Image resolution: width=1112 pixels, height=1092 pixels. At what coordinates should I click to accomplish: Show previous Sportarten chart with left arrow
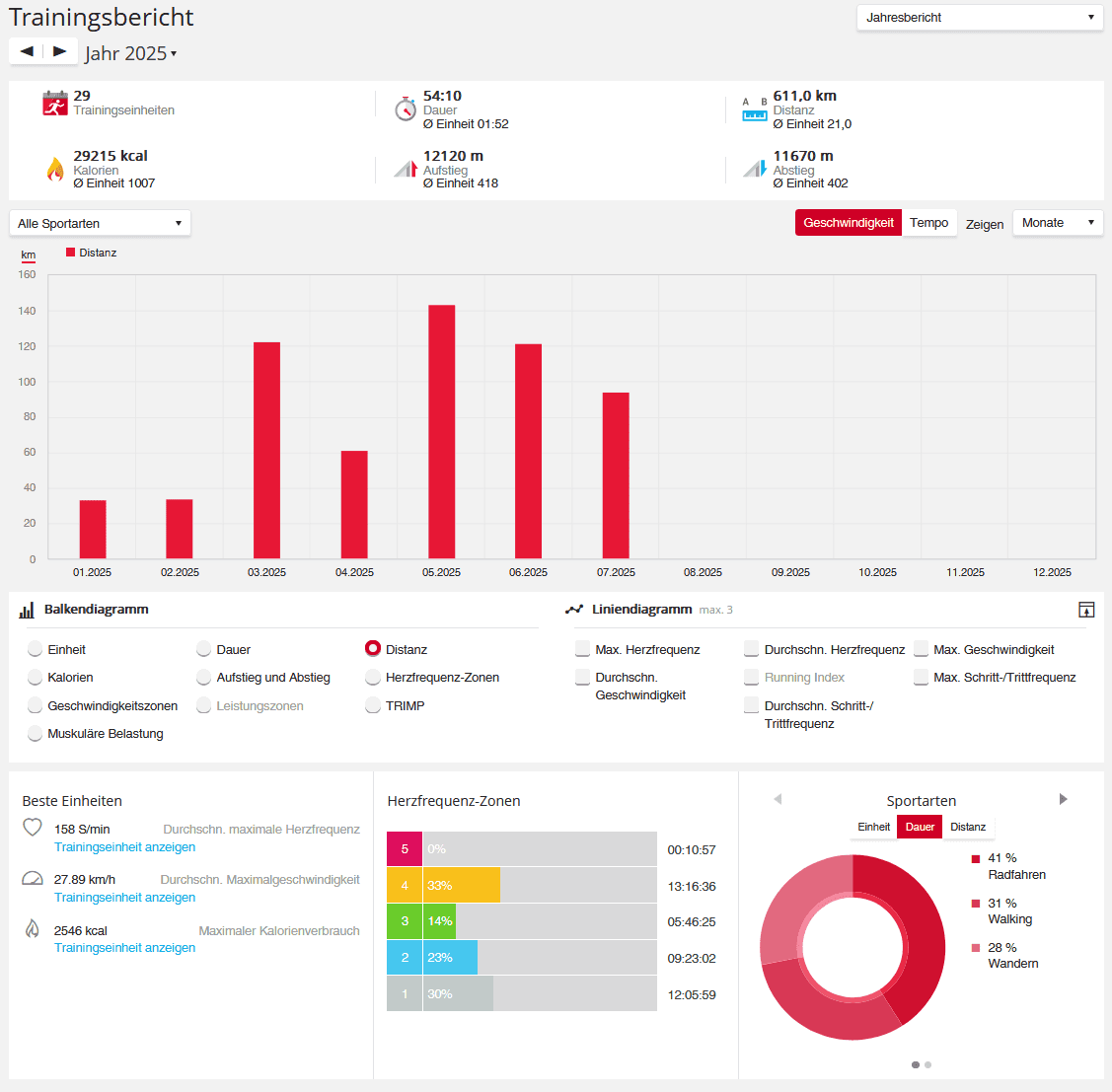778,799
